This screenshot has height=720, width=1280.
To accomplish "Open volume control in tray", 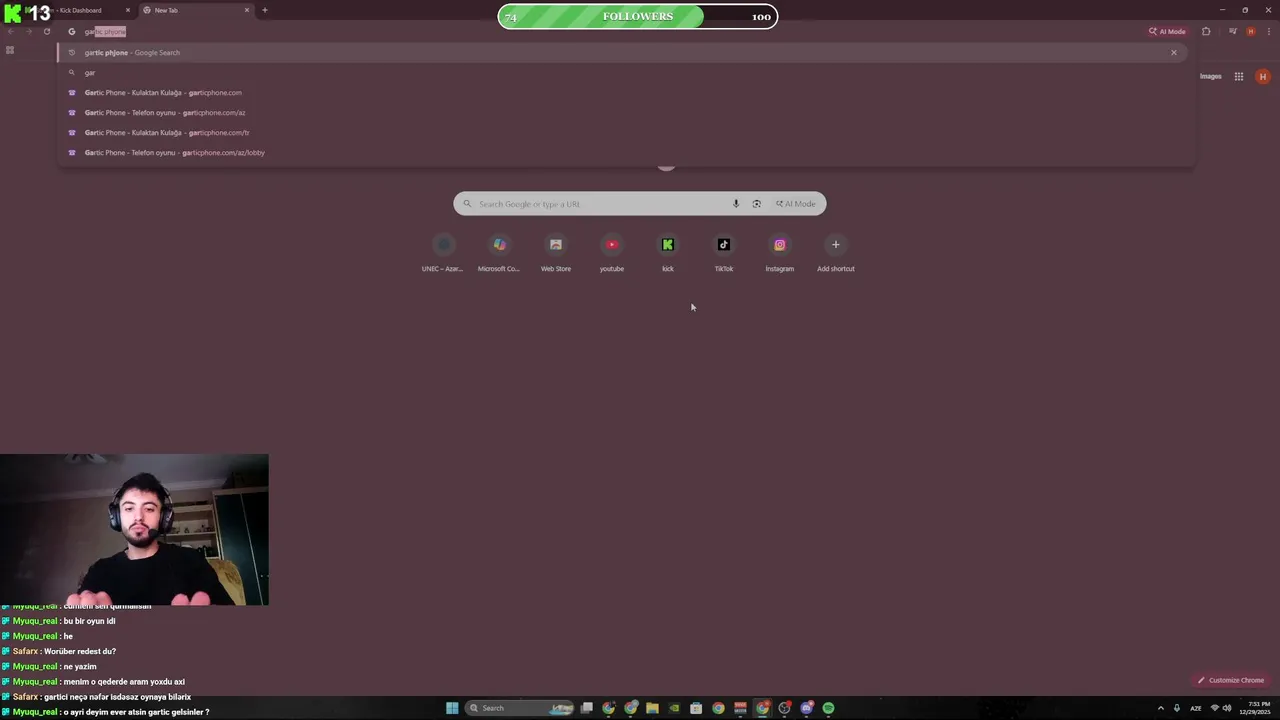I will [x=1227, y=708].
